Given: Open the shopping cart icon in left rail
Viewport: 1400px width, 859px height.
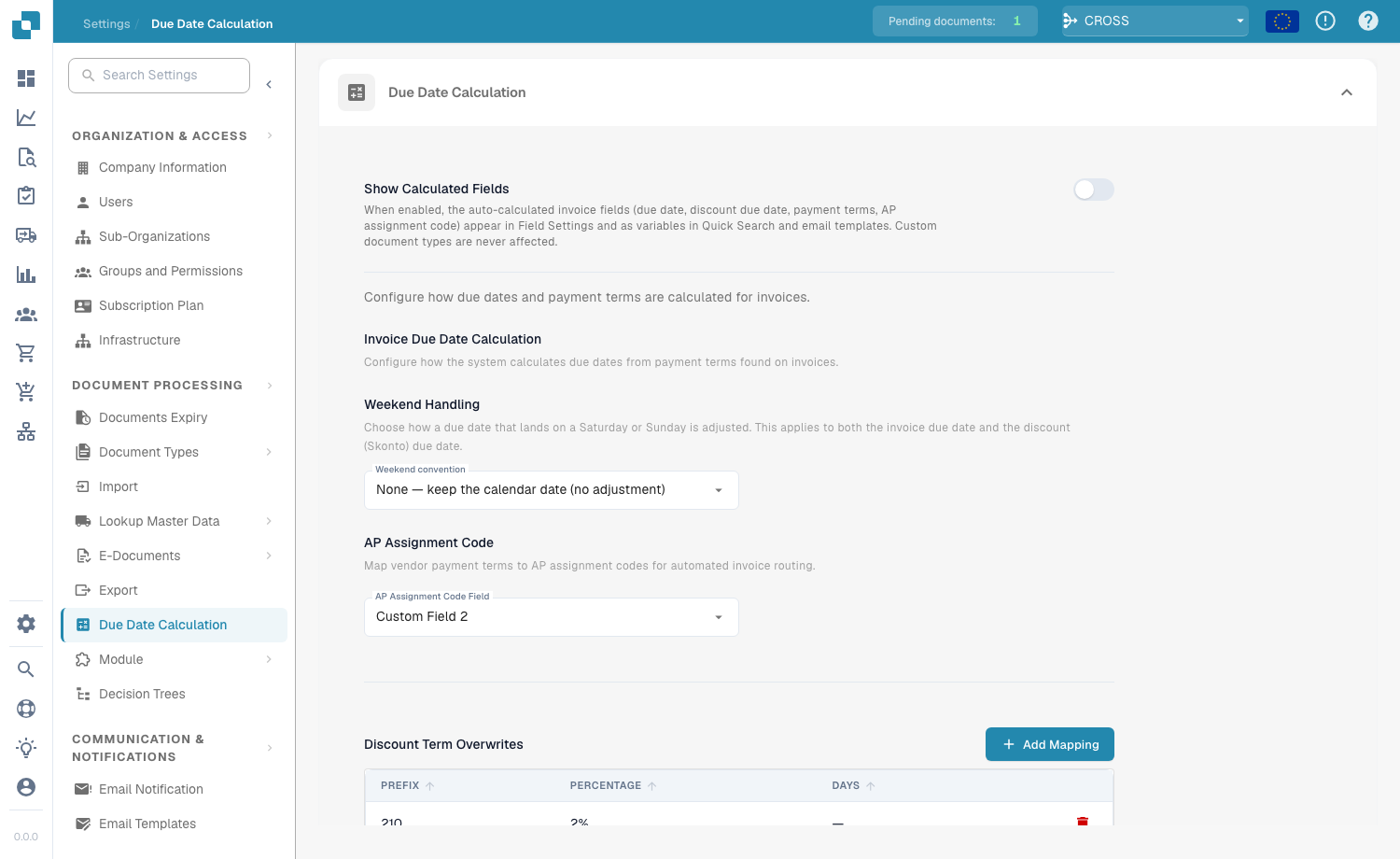Looking at the screenshot, I should pos(26,353).
